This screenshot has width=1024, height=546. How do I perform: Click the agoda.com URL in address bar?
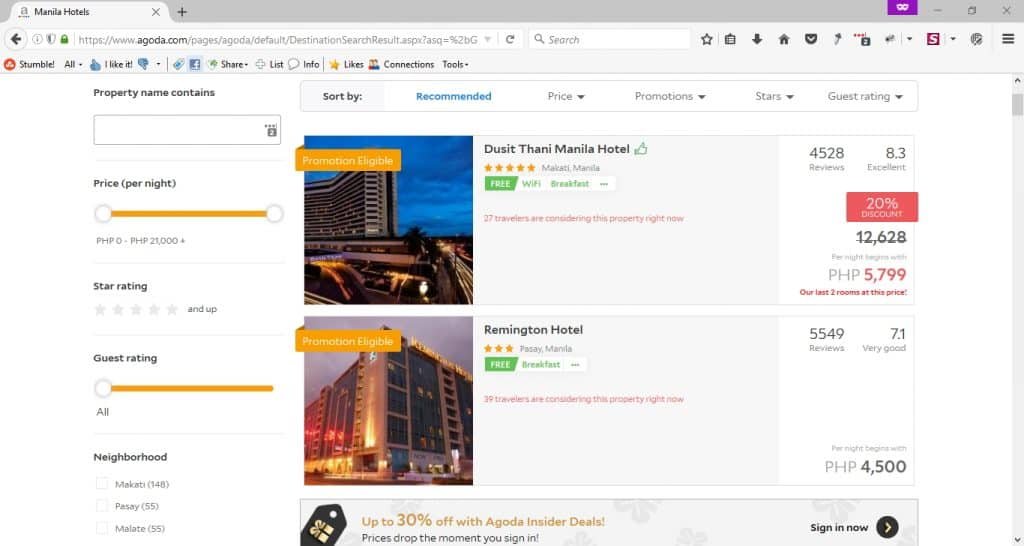(278, 39)
